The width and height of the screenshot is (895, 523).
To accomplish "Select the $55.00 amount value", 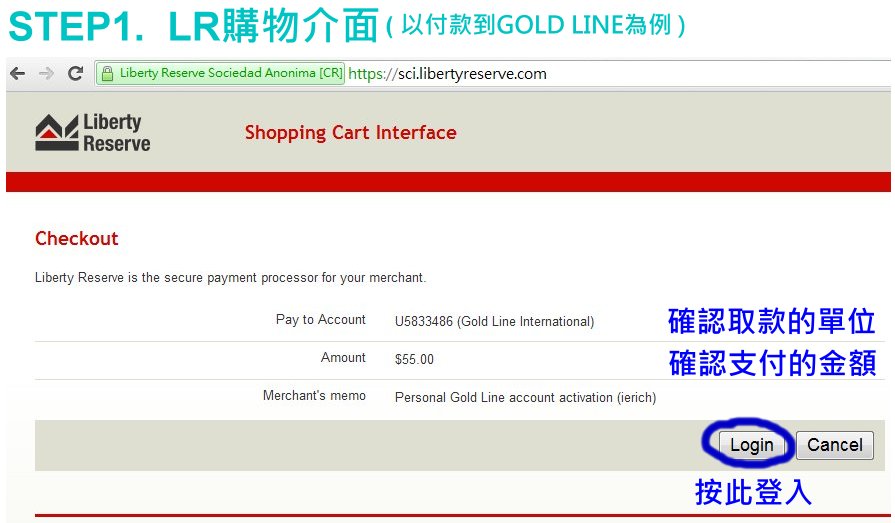I will 414,359.
